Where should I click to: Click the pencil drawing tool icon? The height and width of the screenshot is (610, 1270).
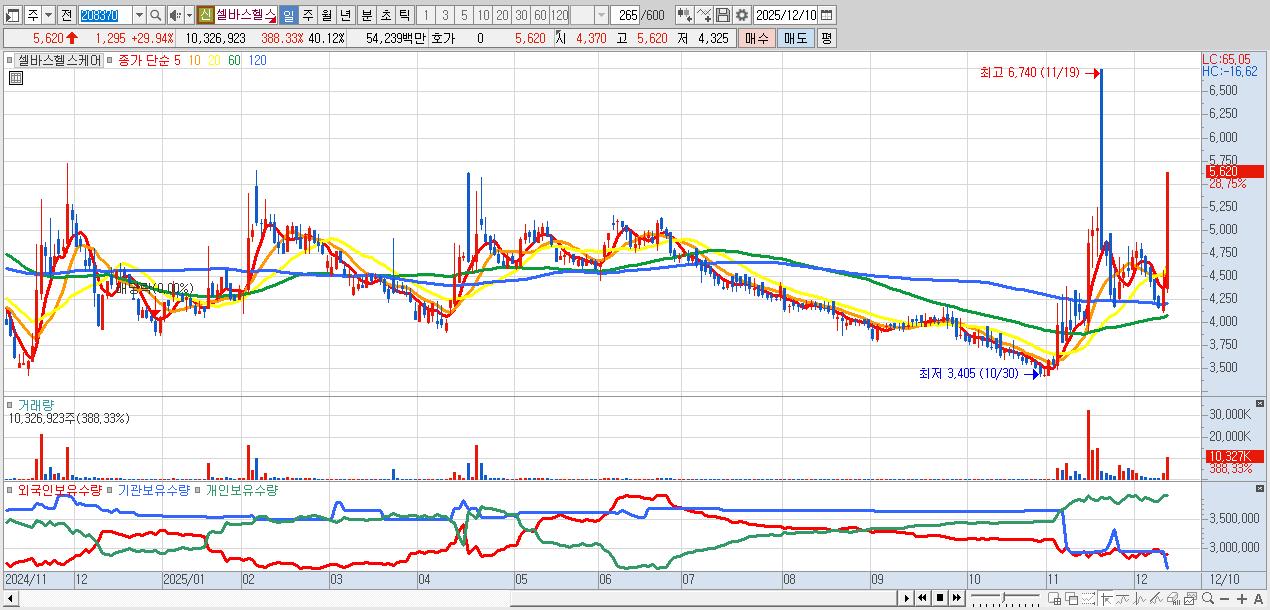[1157, 599]
